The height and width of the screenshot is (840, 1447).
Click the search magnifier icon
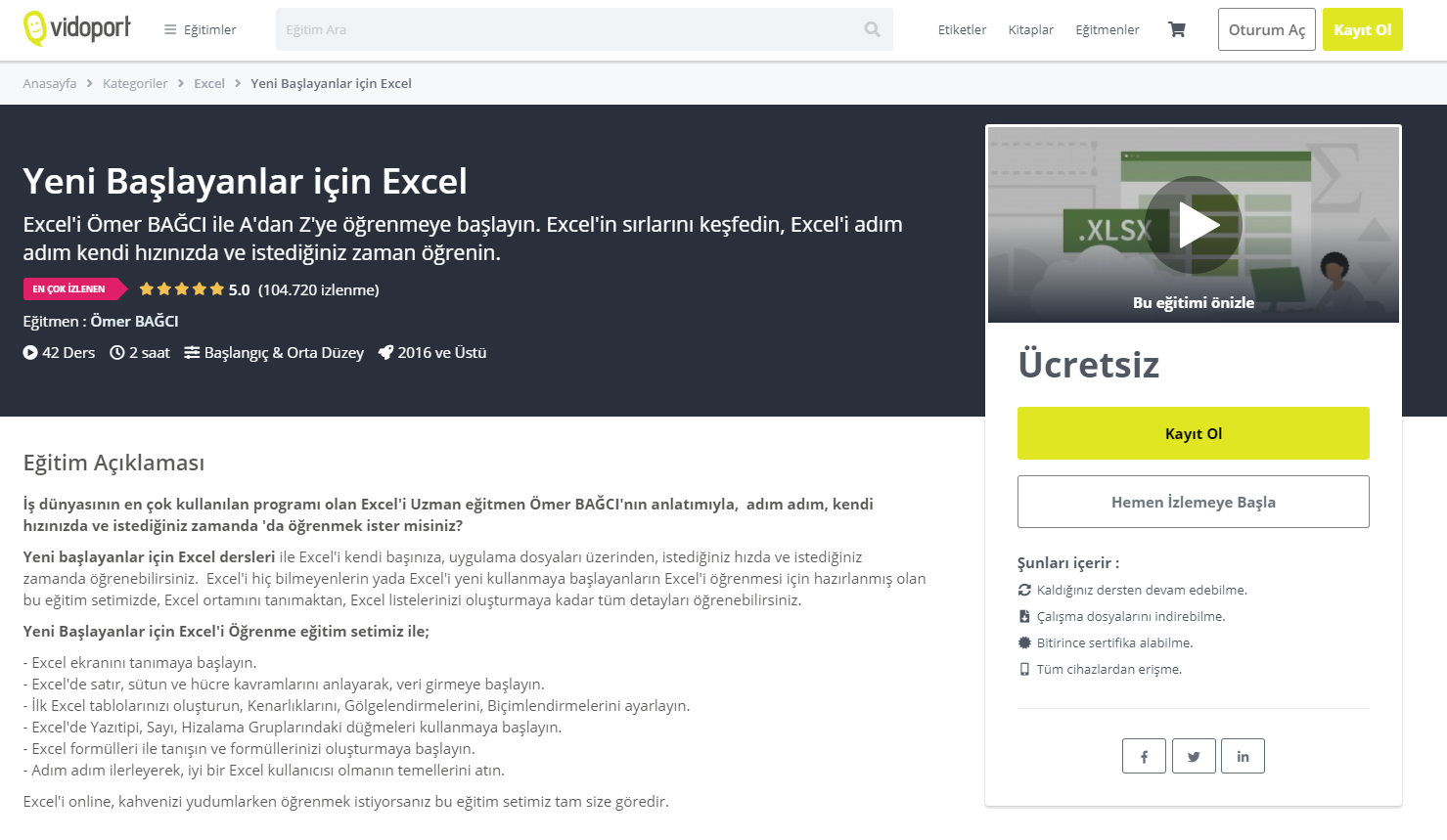[x=873, y=29]
